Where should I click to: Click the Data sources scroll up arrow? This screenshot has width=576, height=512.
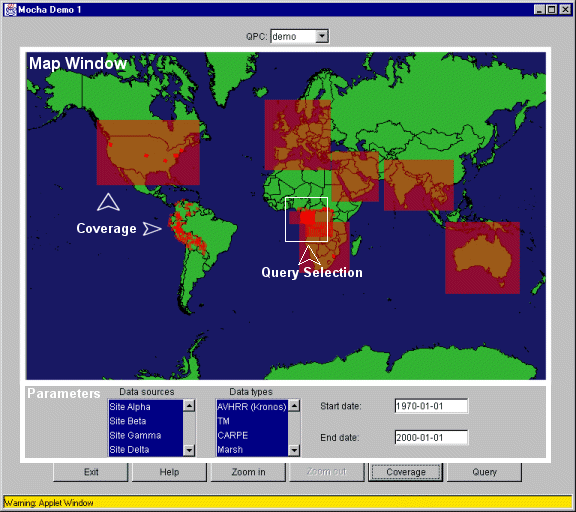[189, 406]
